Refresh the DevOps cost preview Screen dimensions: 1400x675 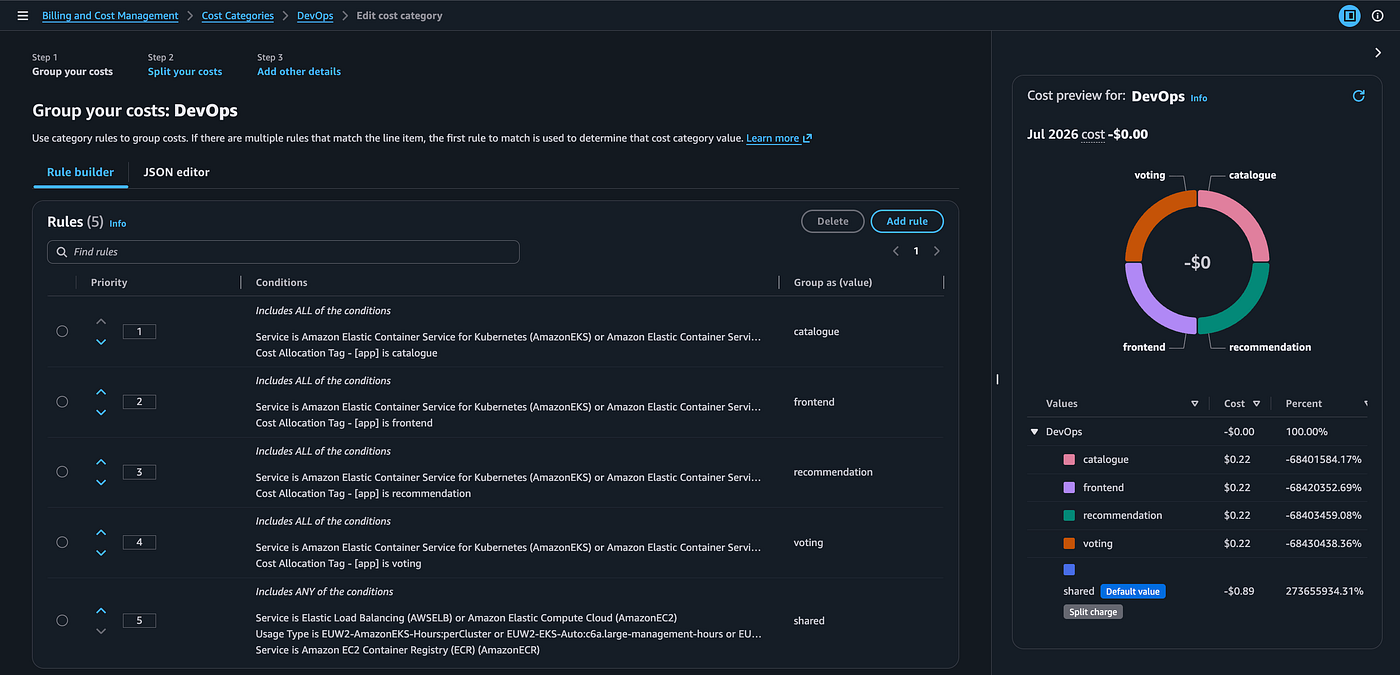pos(1358,96)
